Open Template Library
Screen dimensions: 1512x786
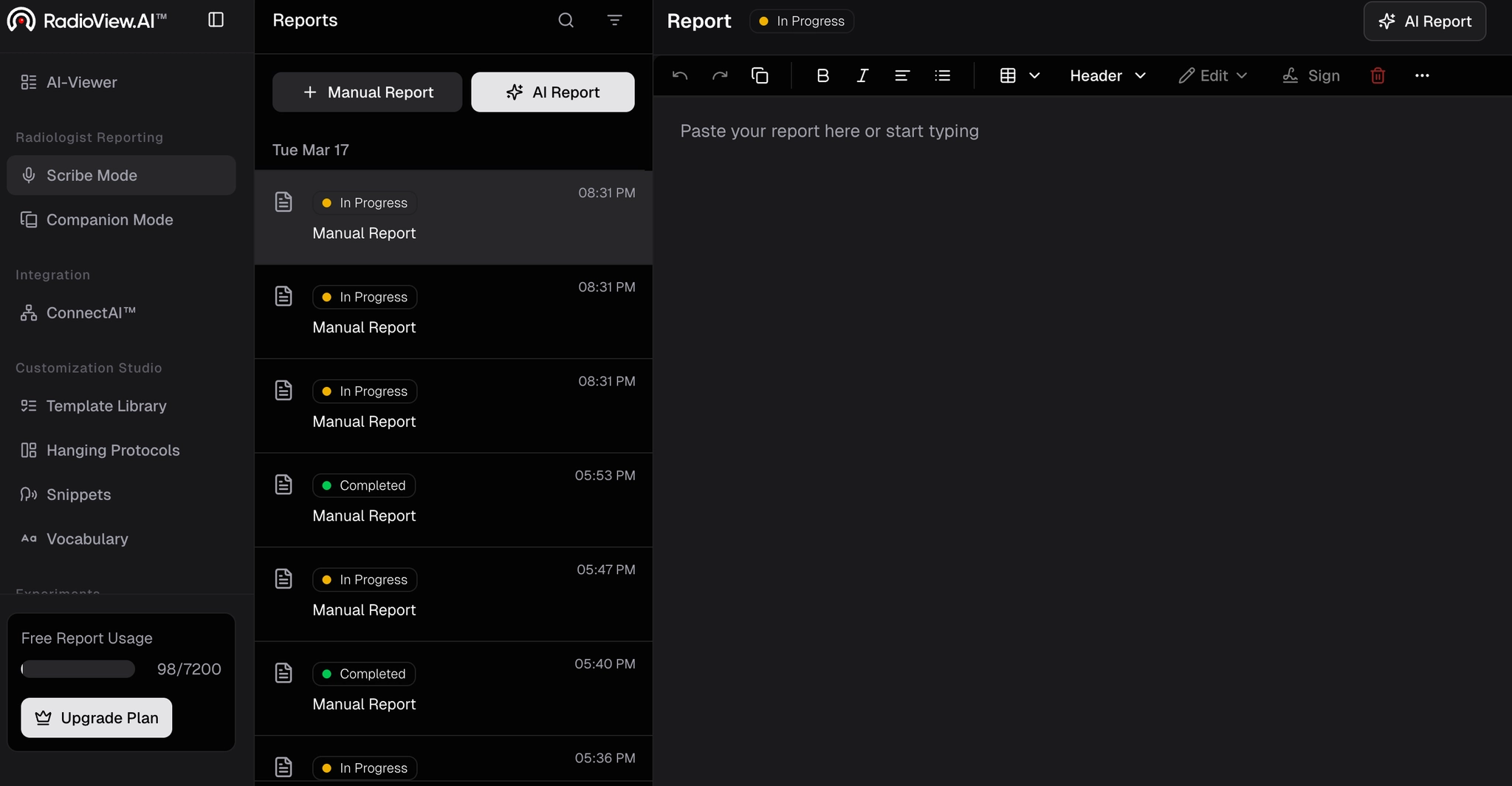(x=121, y=406)
